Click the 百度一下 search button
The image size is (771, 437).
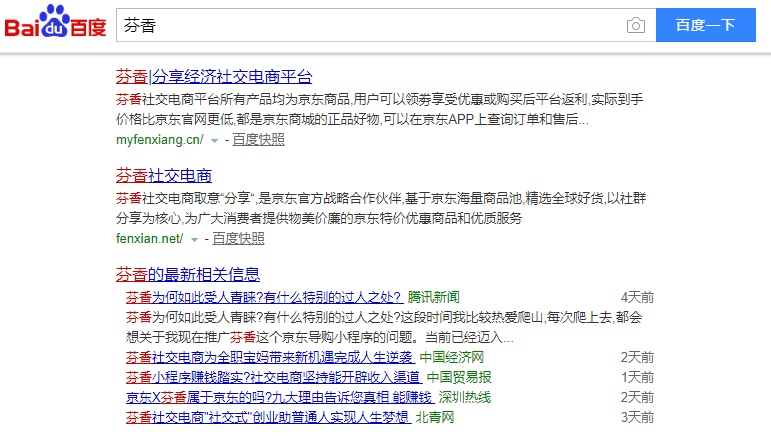[706, 25]
